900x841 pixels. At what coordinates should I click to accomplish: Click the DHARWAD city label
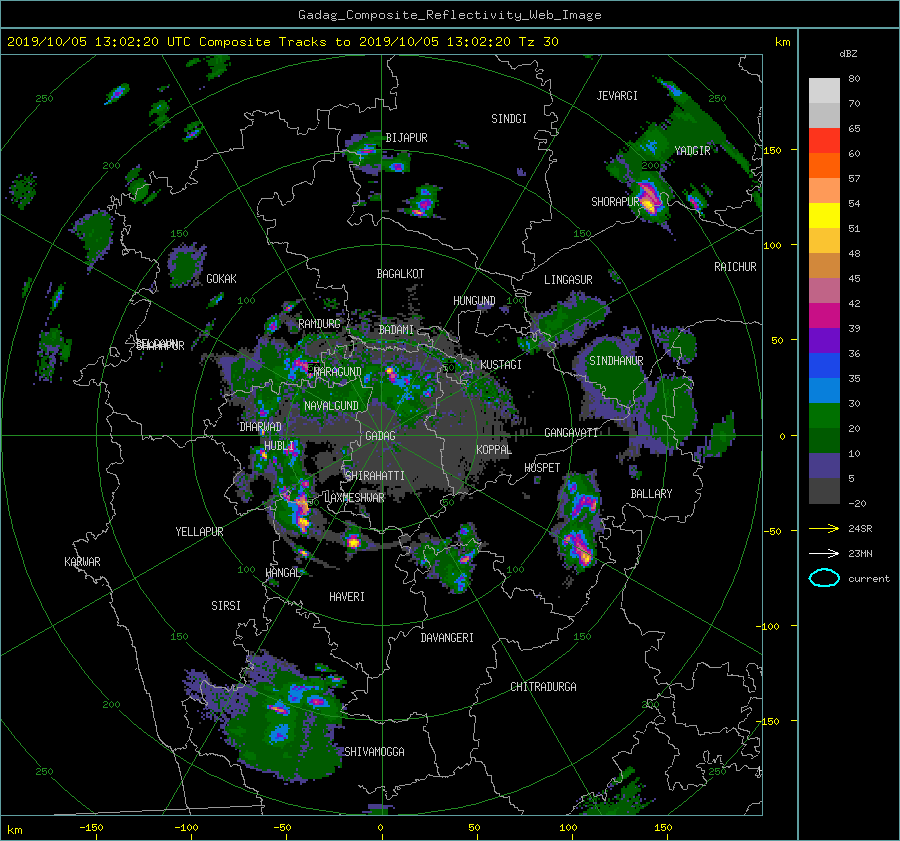[x=261, y=427]
